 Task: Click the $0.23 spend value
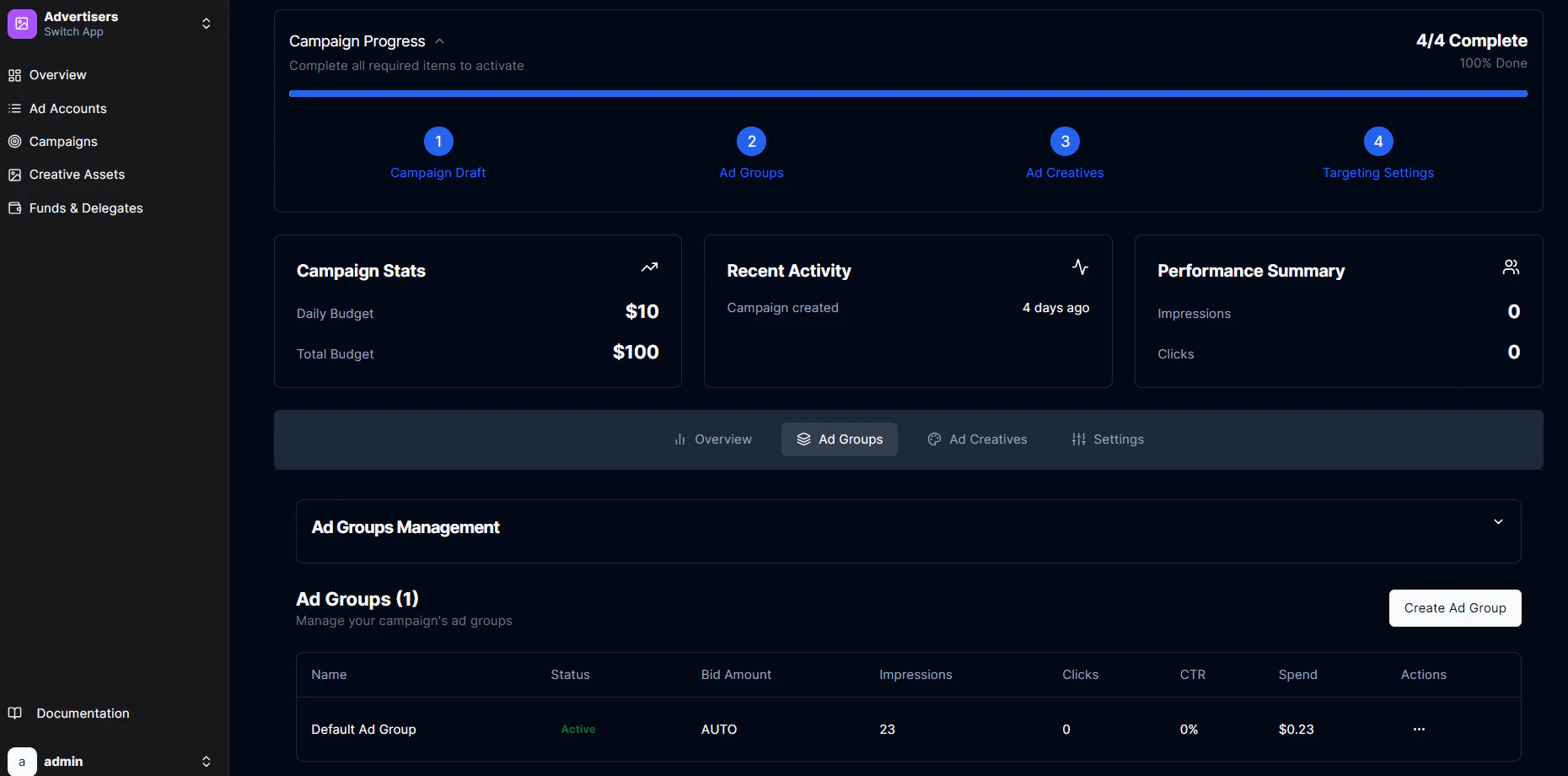tap(1297, 730)
